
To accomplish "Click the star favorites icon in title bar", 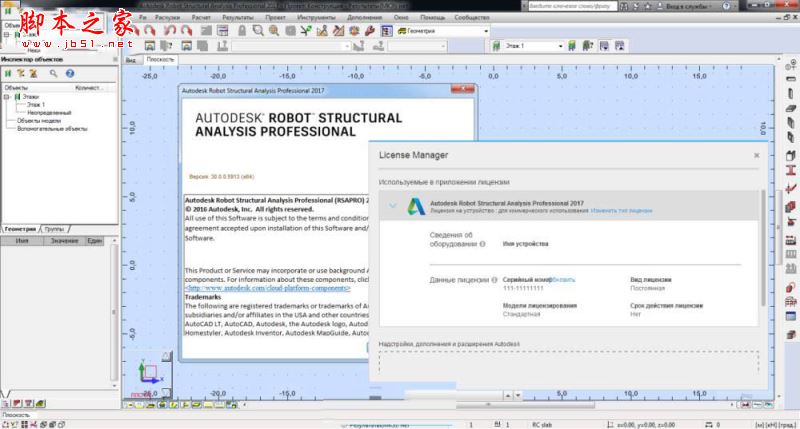I will (x=647, y=6).
